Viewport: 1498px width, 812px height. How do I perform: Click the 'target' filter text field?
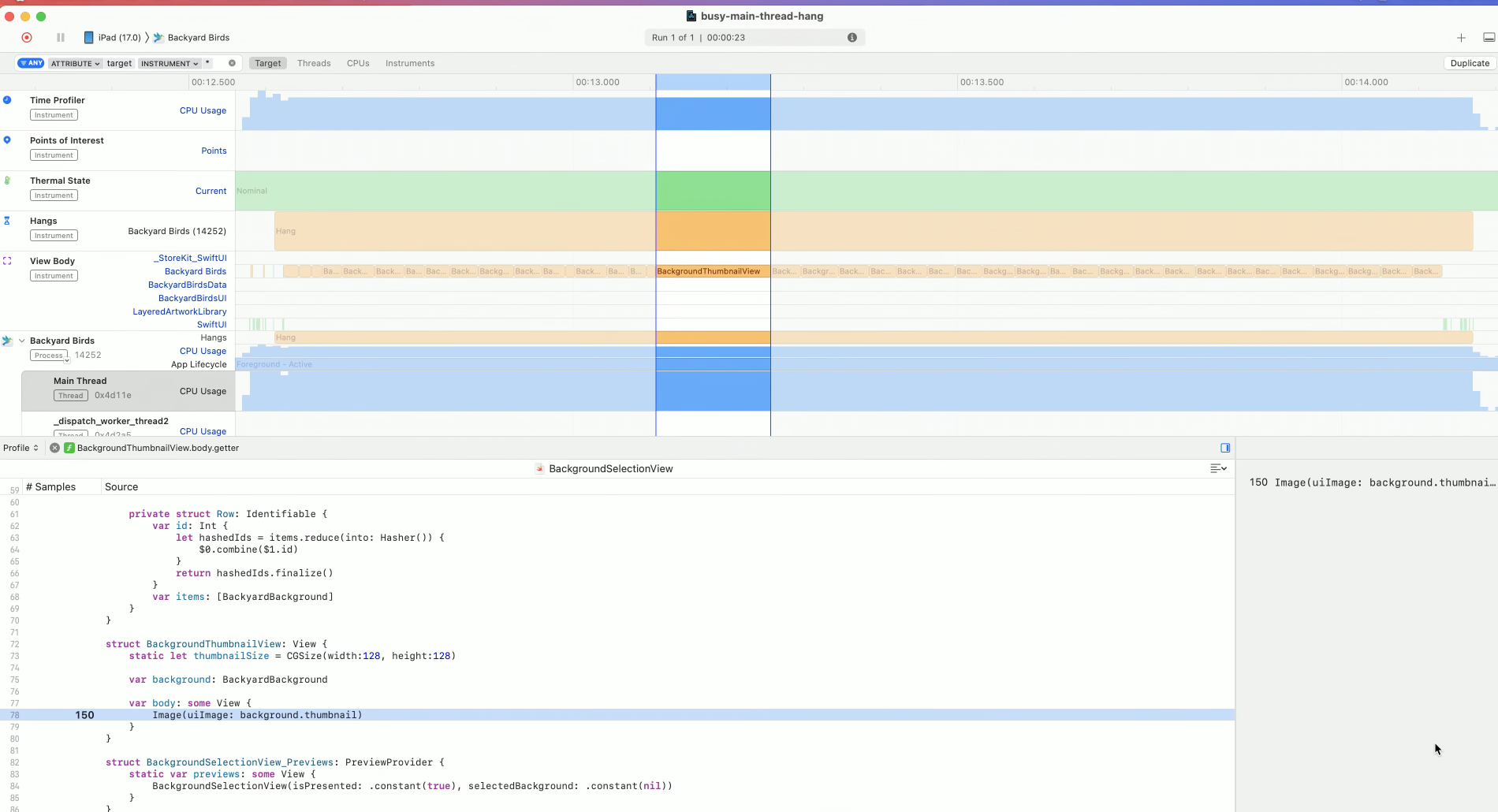click(120, 63)
